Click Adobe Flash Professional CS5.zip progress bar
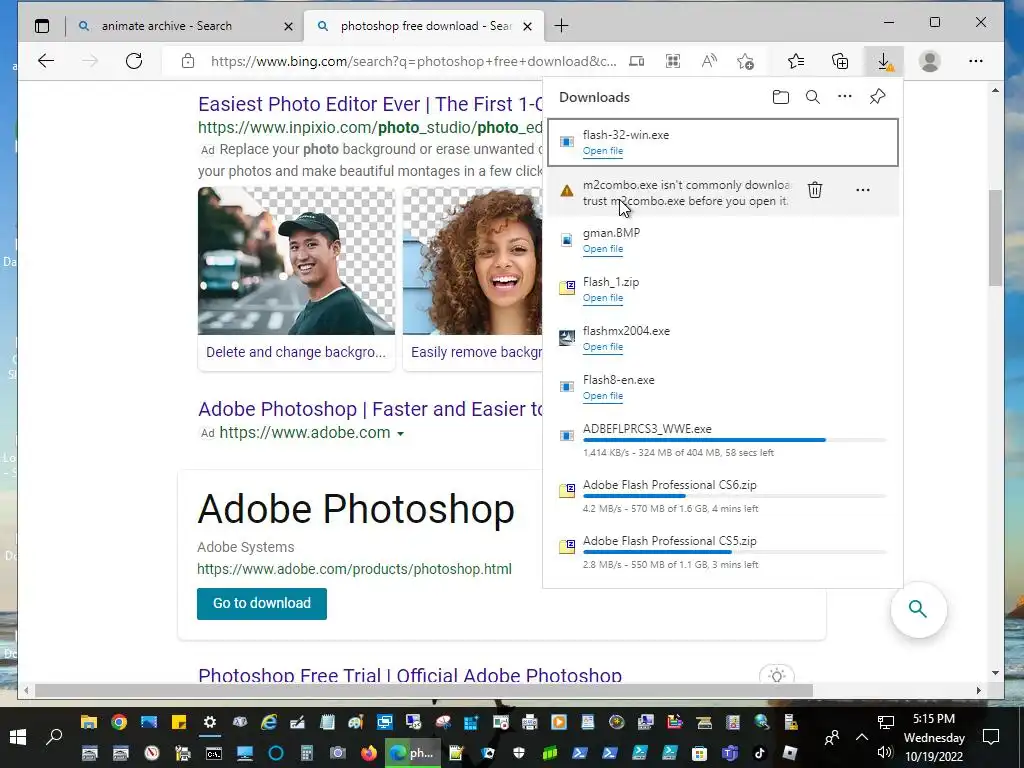This screenshot has height=768, width=1024. tap(735, 552)
